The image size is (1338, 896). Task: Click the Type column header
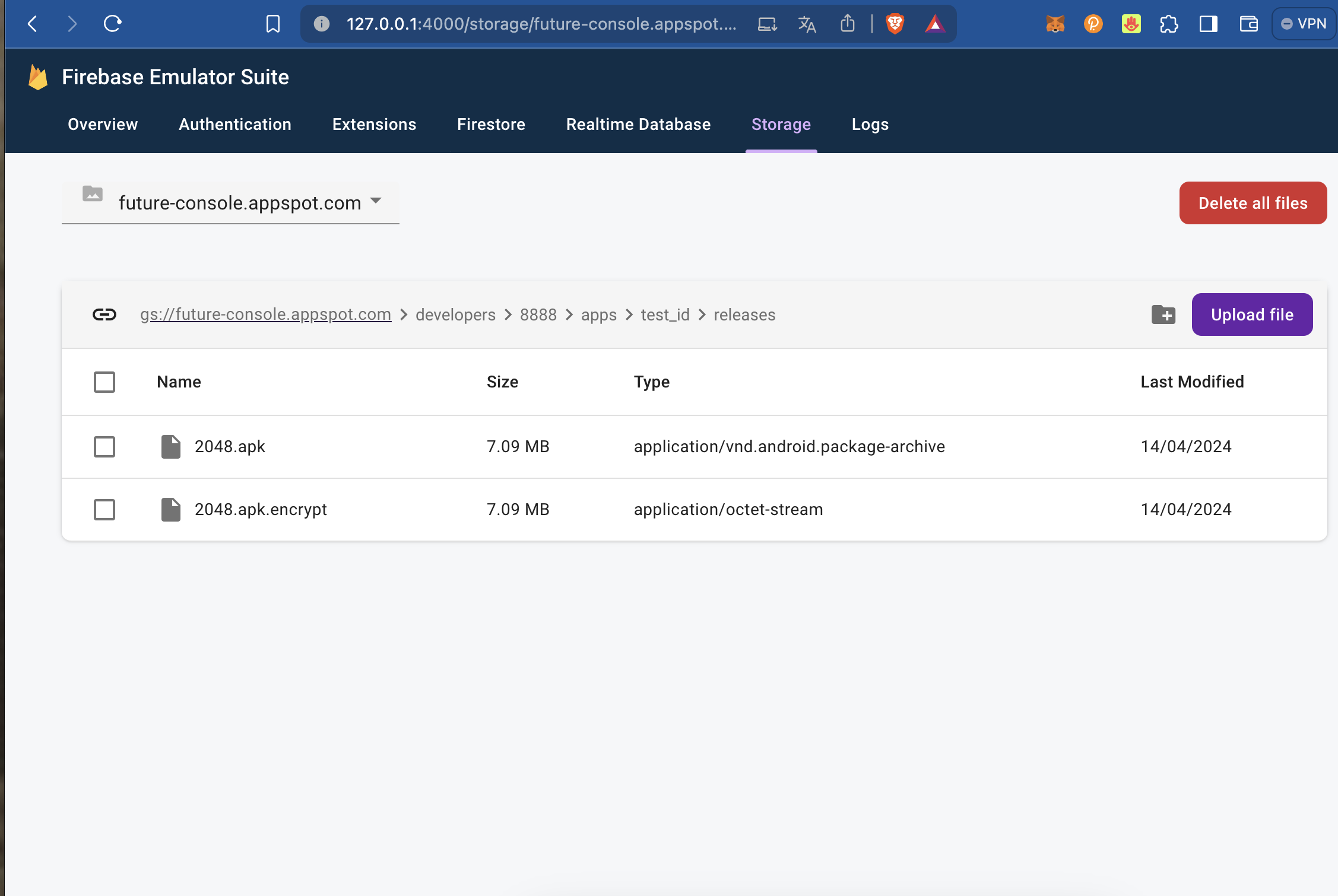[652, 382]
